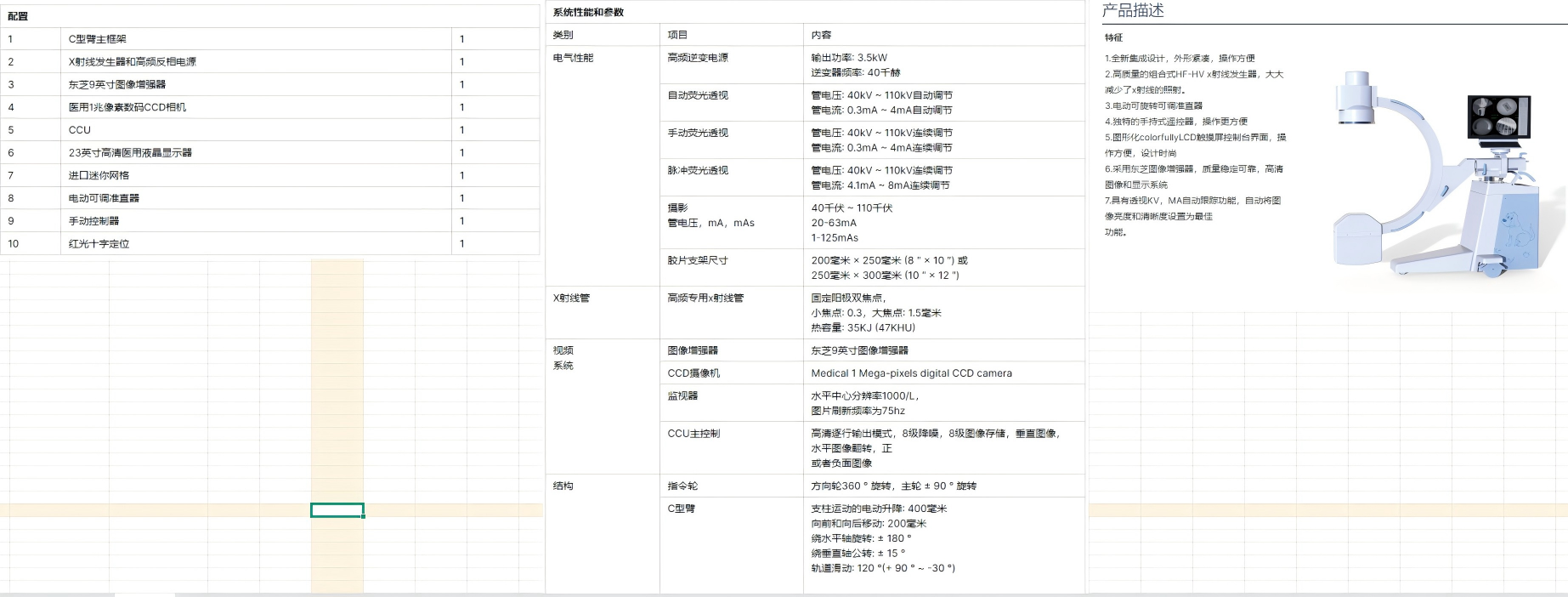Click the 脉冲荧光透视 item cell

698,170
